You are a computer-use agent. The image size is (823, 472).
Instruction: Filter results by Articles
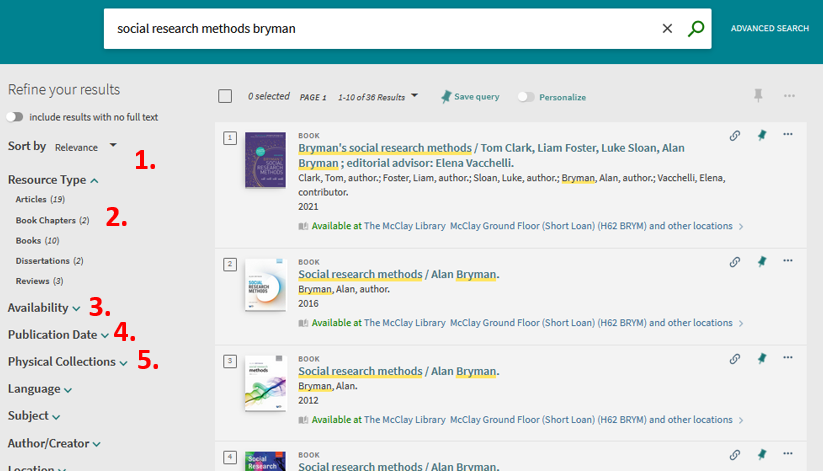31,200
